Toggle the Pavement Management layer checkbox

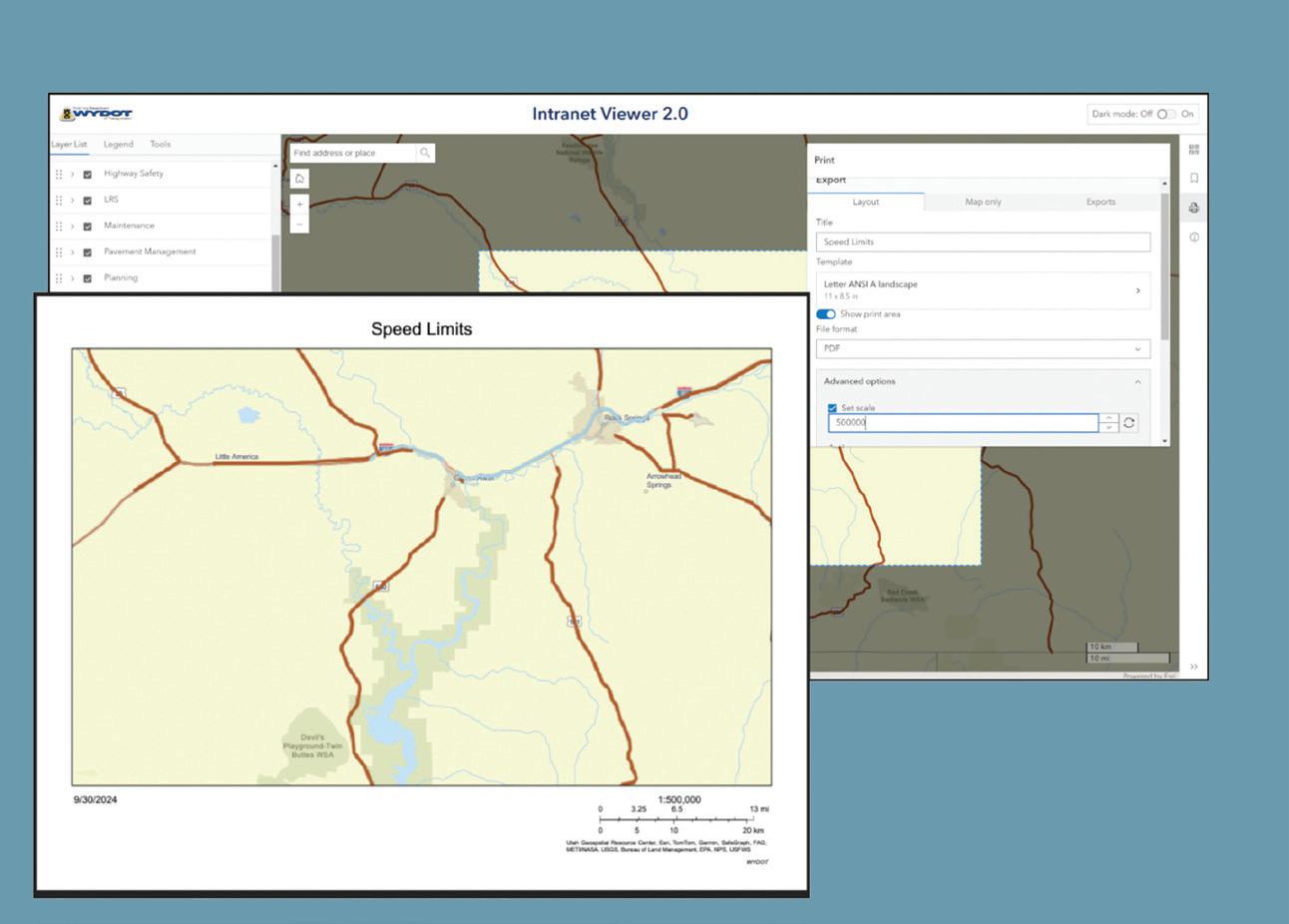(x=88, y=252)
